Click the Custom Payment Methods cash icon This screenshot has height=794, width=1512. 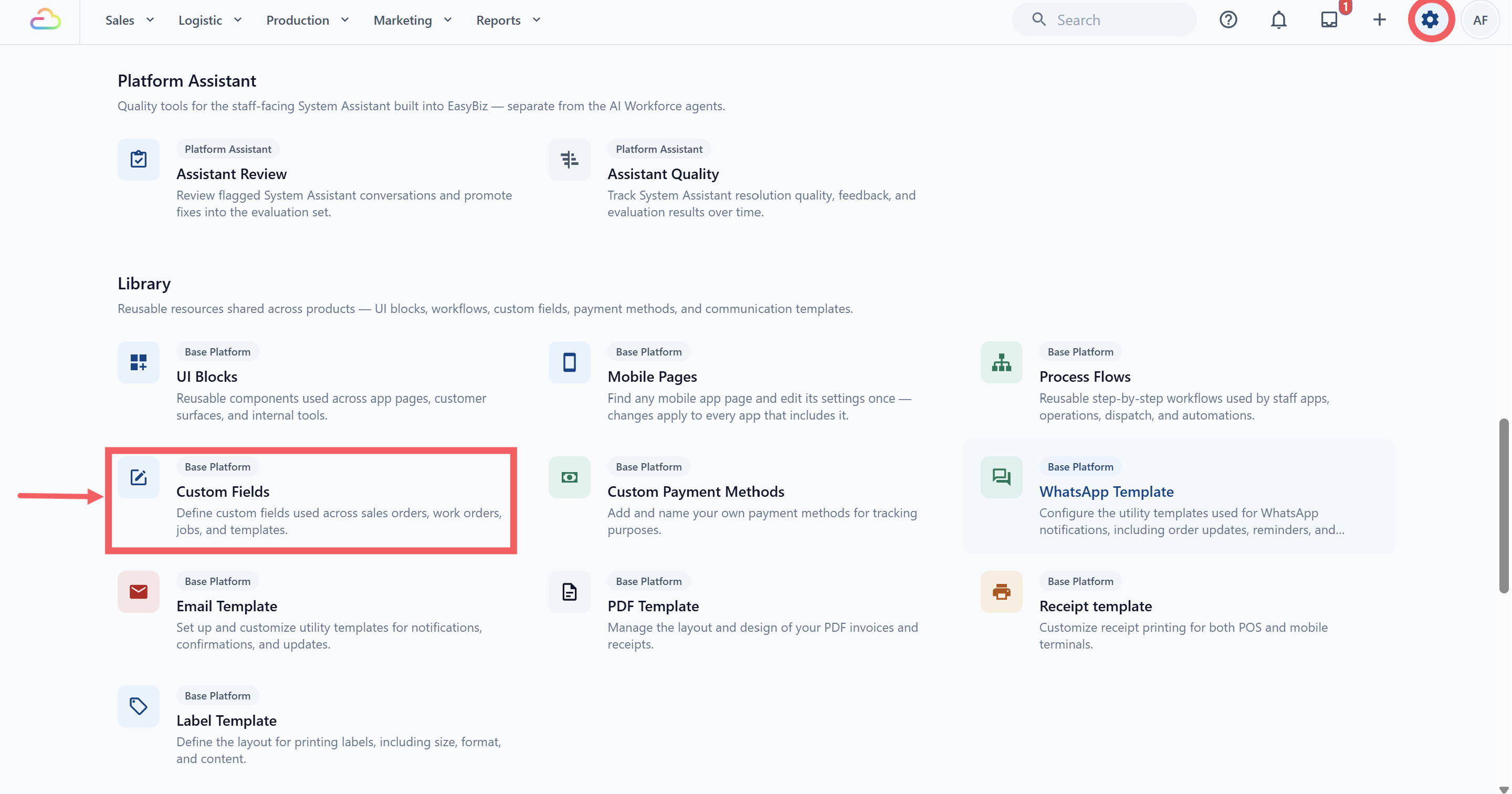coord(569,477)
